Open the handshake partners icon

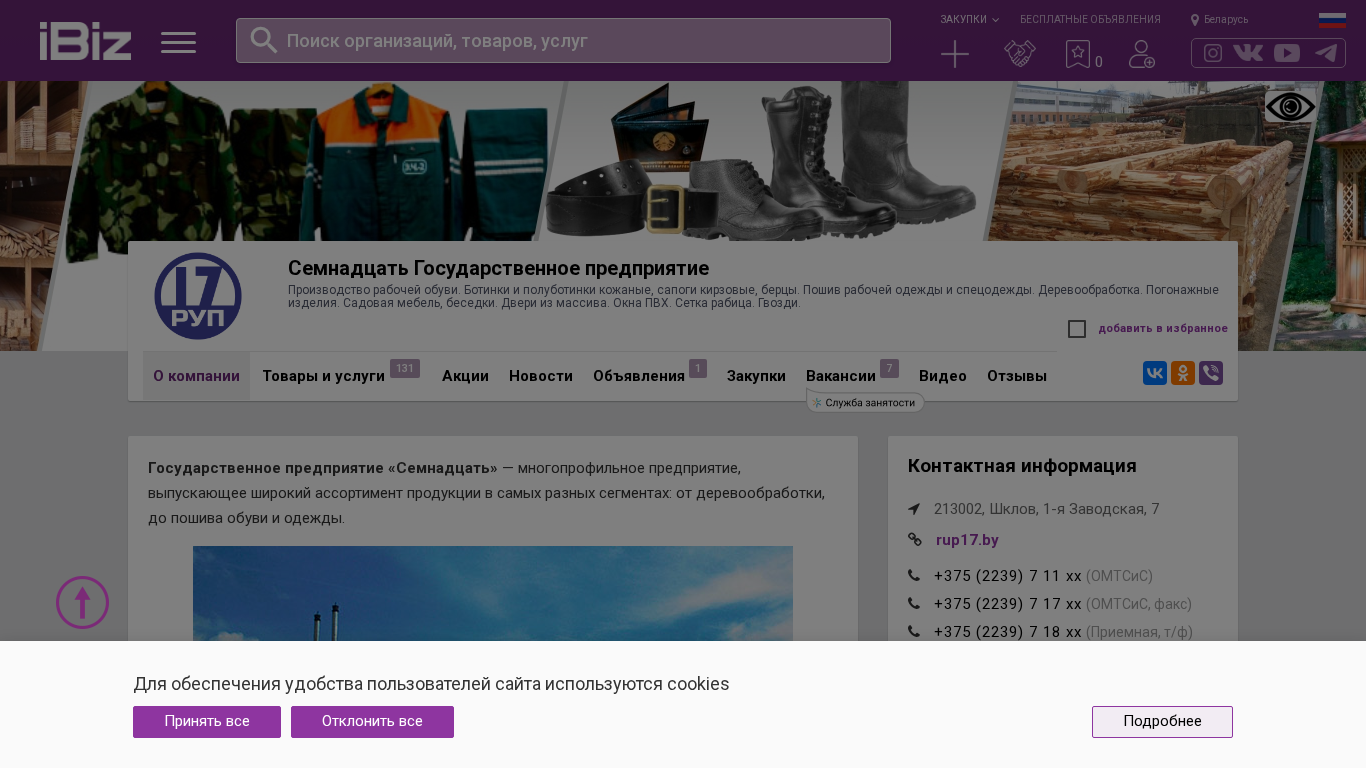tap(1020, 54)
